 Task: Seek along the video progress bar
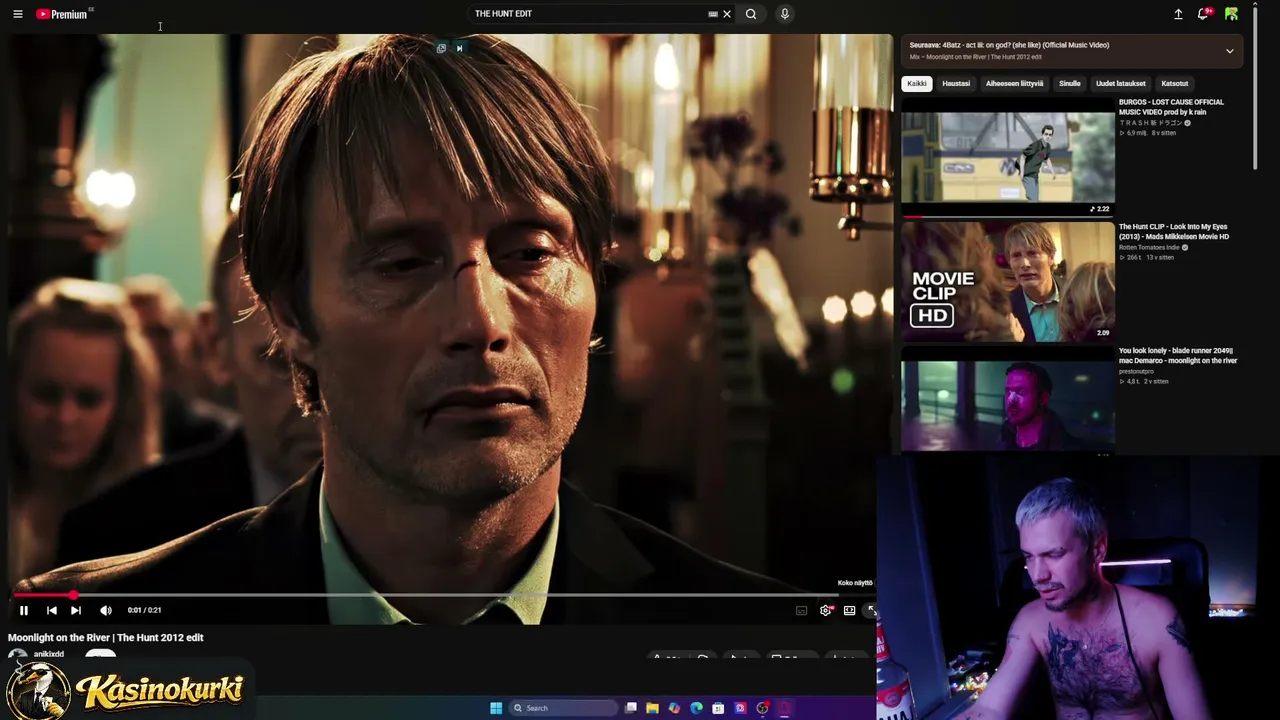444,595
